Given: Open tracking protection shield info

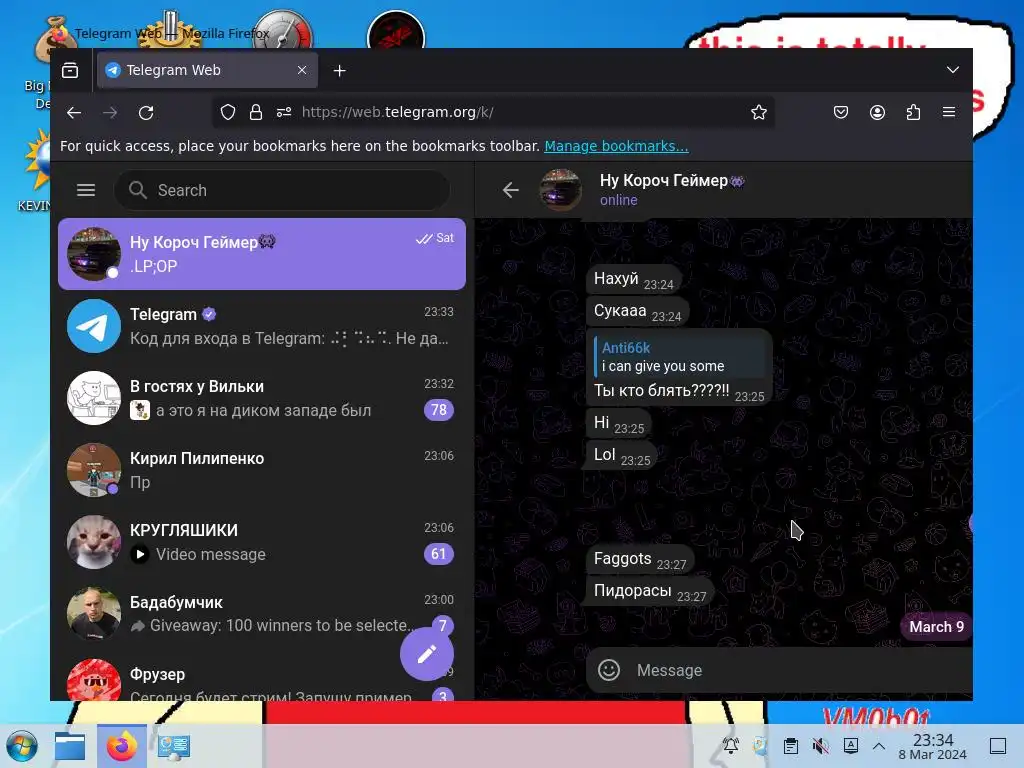Looking at the screenshot, I should (227, 112).
